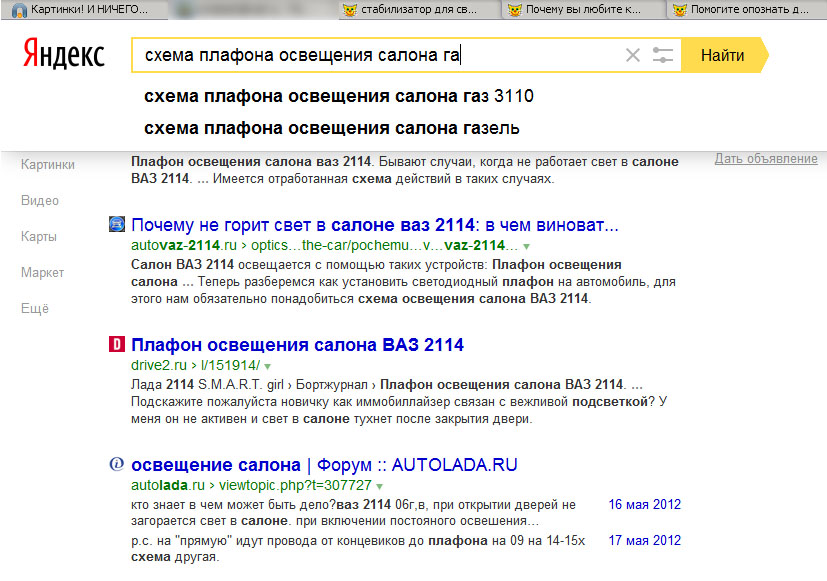The width and height of the screenshot is (827, 581).
Task: Open dropdown arrow next to autolada.ru URL
Action: point(380,486)
